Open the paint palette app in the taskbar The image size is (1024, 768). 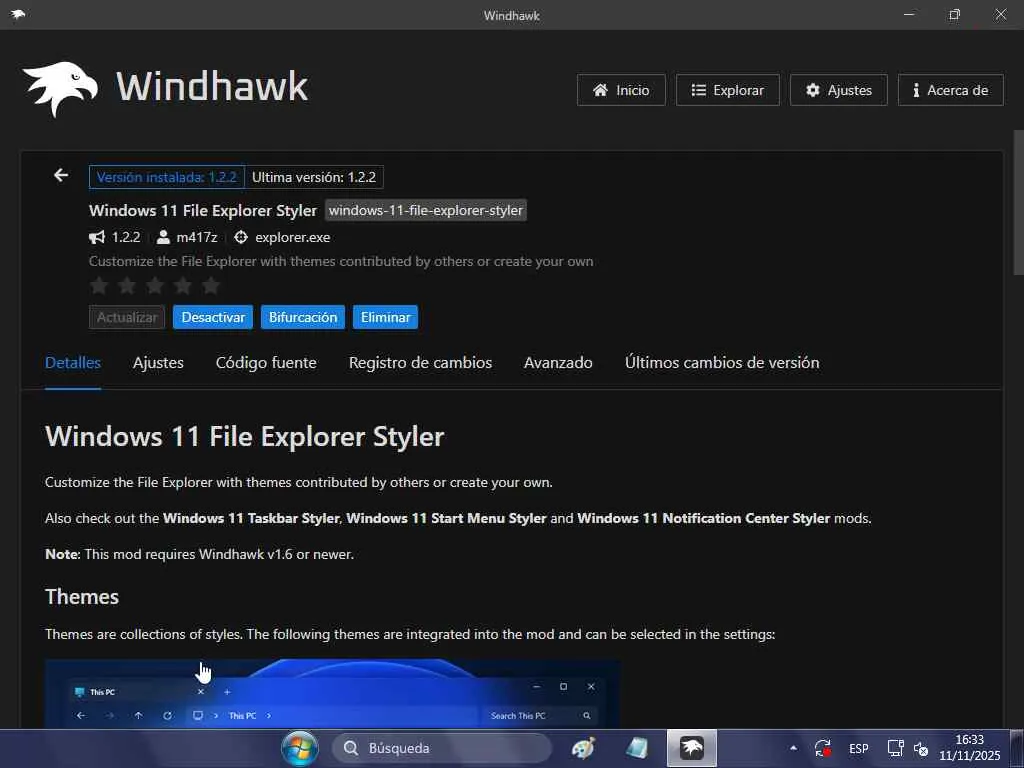pyautogui.click(x=583, y=748)
